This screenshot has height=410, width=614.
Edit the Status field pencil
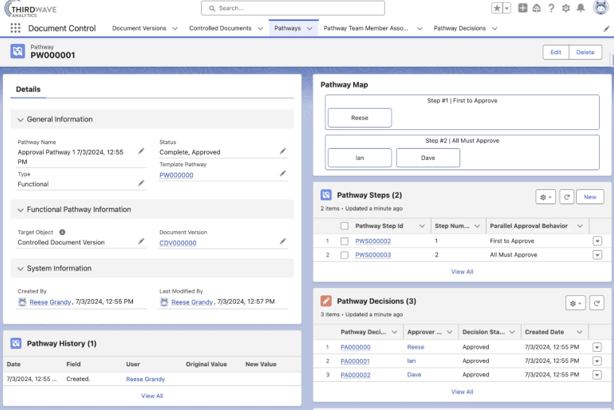[x=283, y=151]
